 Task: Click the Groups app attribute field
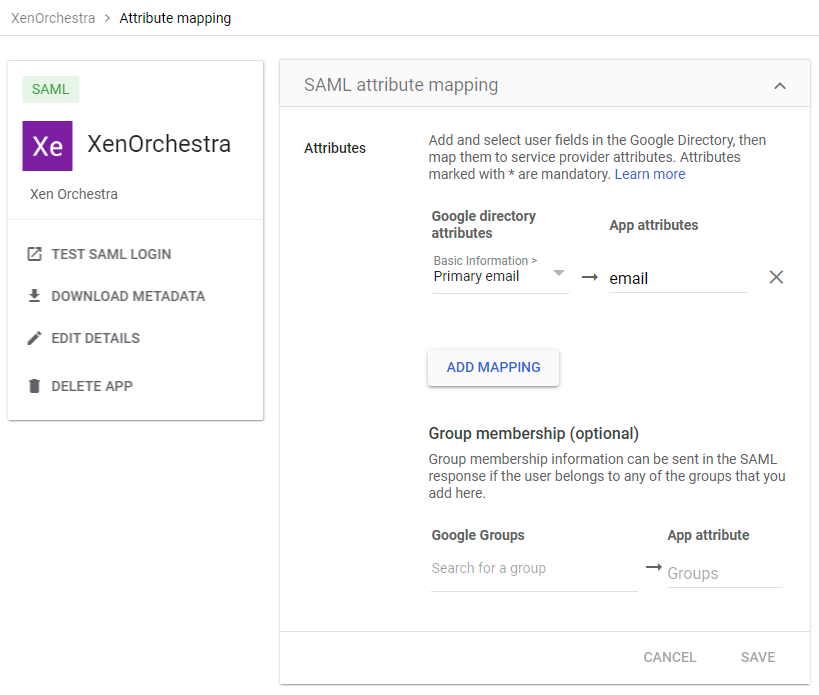(724, 574)
